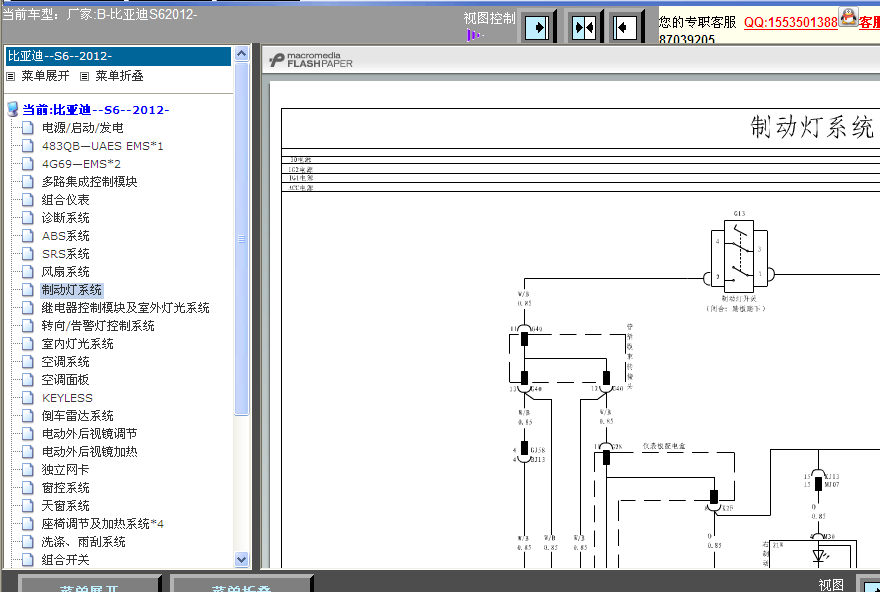
Task: Click the 制动灯开关 label in the diagram
Action: [x=739, y=299]
